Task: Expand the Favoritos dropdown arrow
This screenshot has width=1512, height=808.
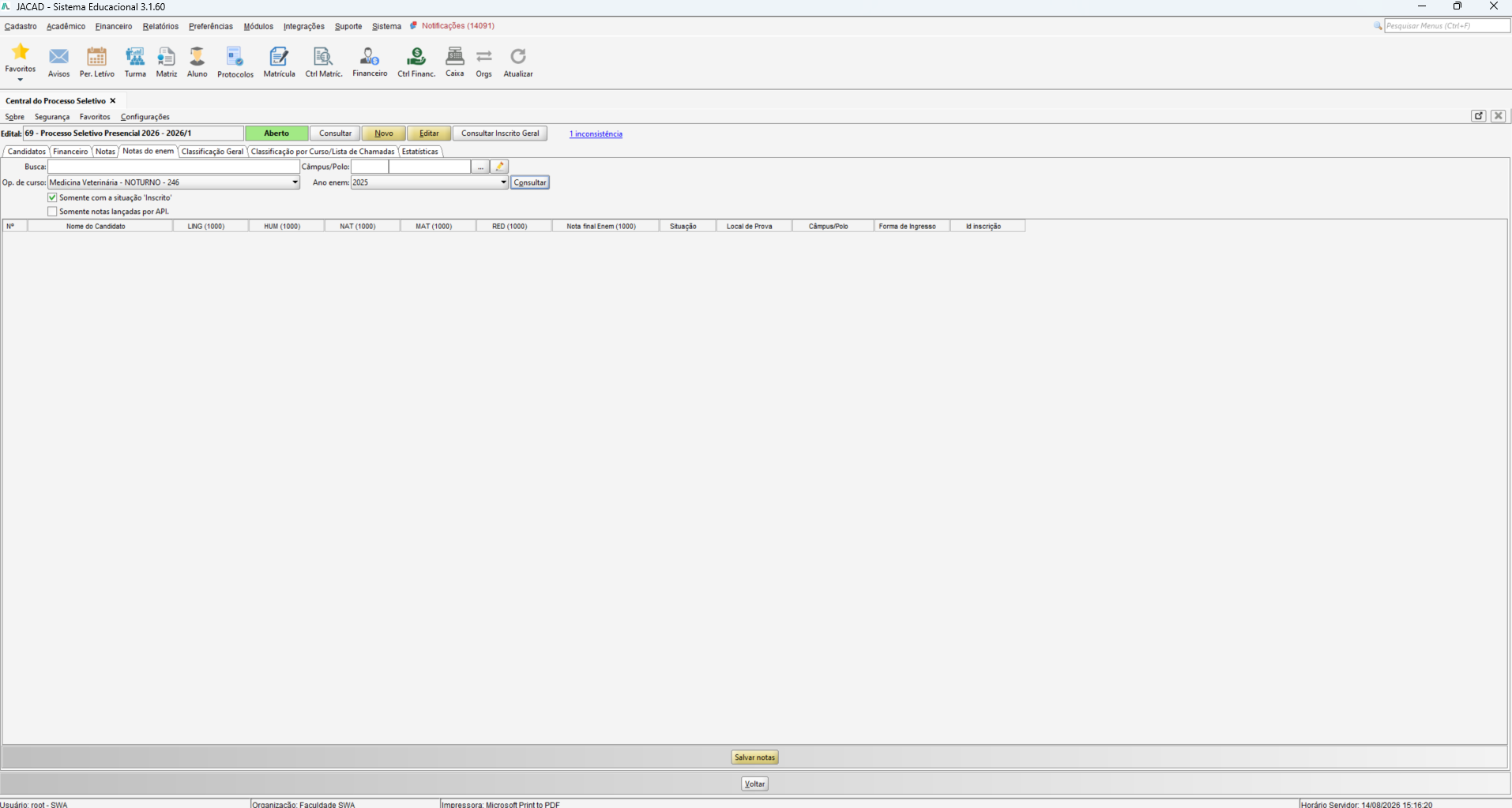Action: pyautogui.click(x=21, y=80)
